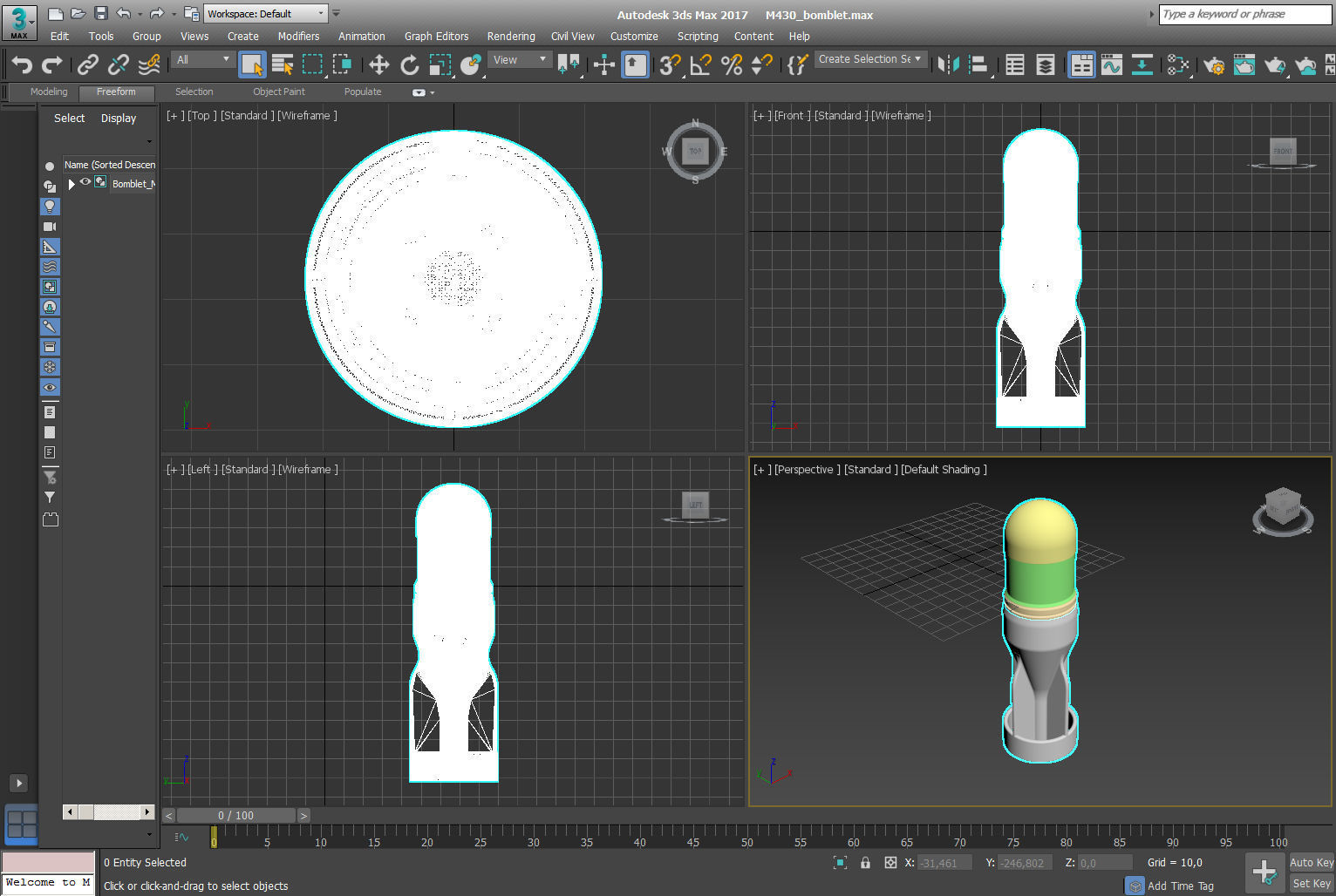Open the Scene Explorer Display menu

click(119, 119)
